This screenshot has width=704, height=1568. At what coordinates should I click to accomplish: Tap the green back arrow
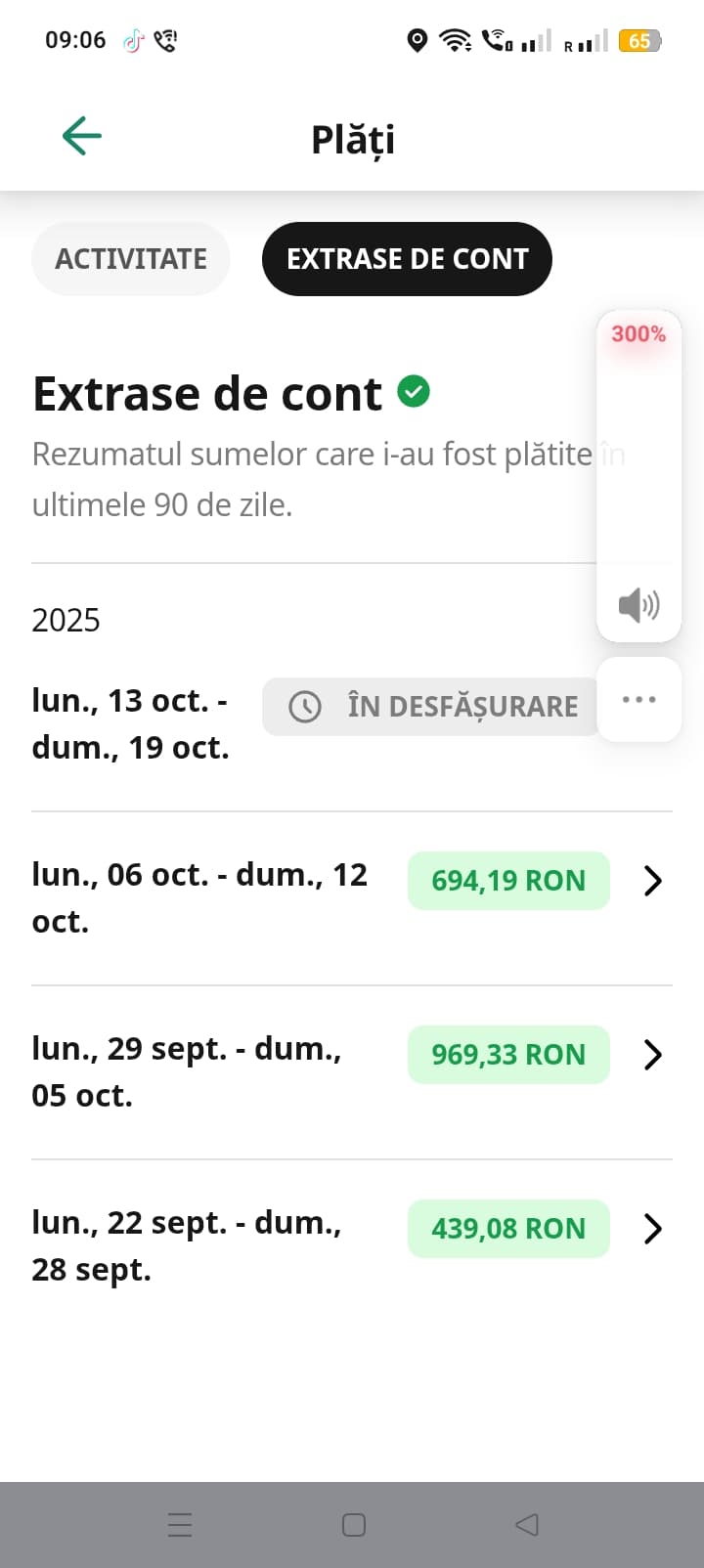coord(82,136)
